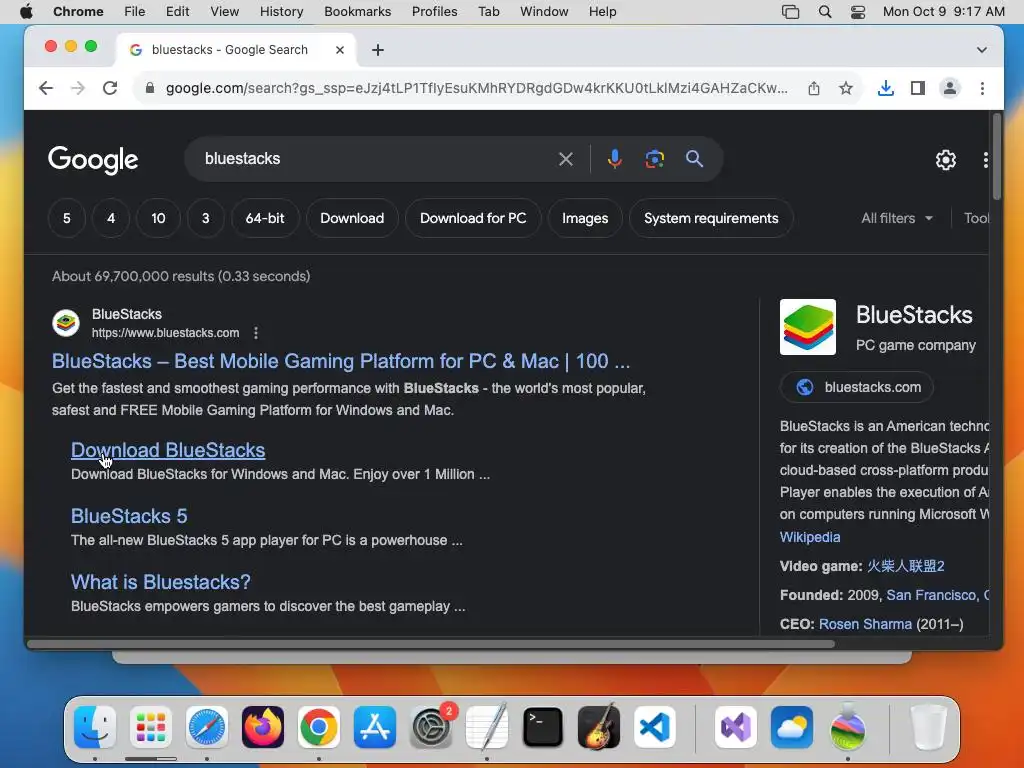The width and height of the screenshot is (1024, 768).
Task: Select the filter chip labeled 4
Action: pyautogui.click(x=111, y=218)
